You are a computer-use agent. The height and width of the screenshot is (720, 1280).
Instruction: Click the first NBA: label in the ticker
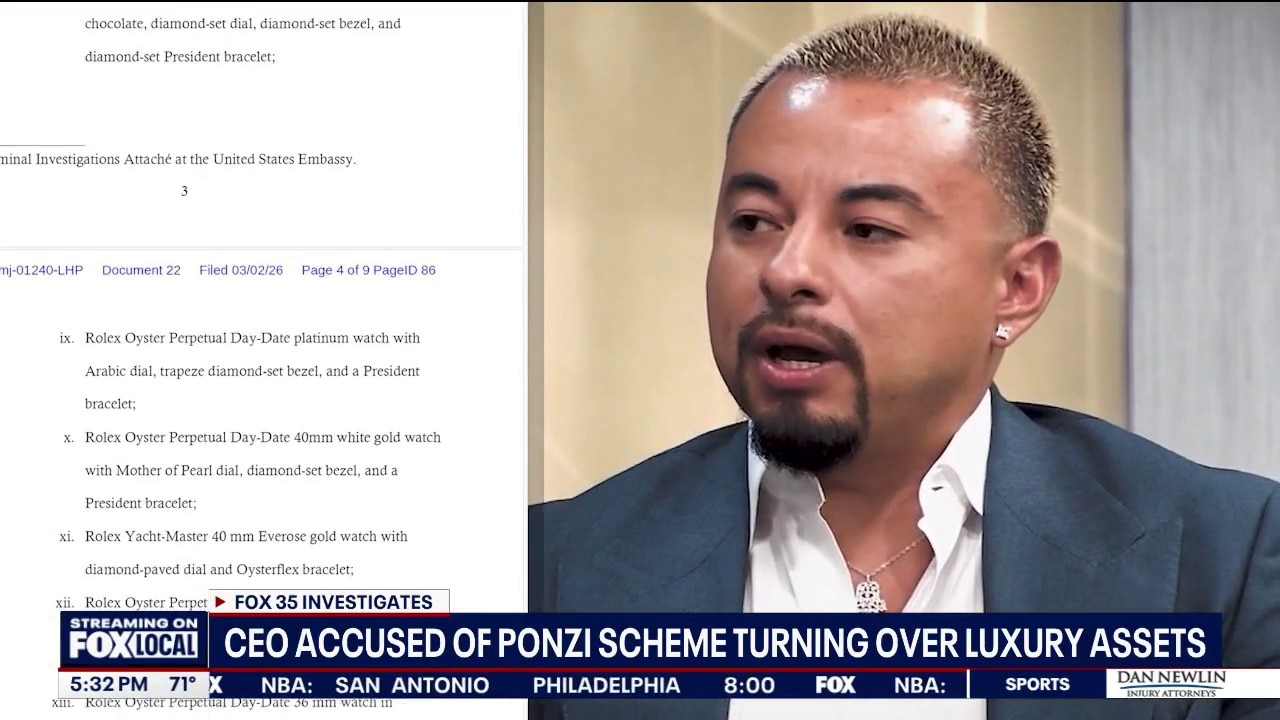pos(287,686)
